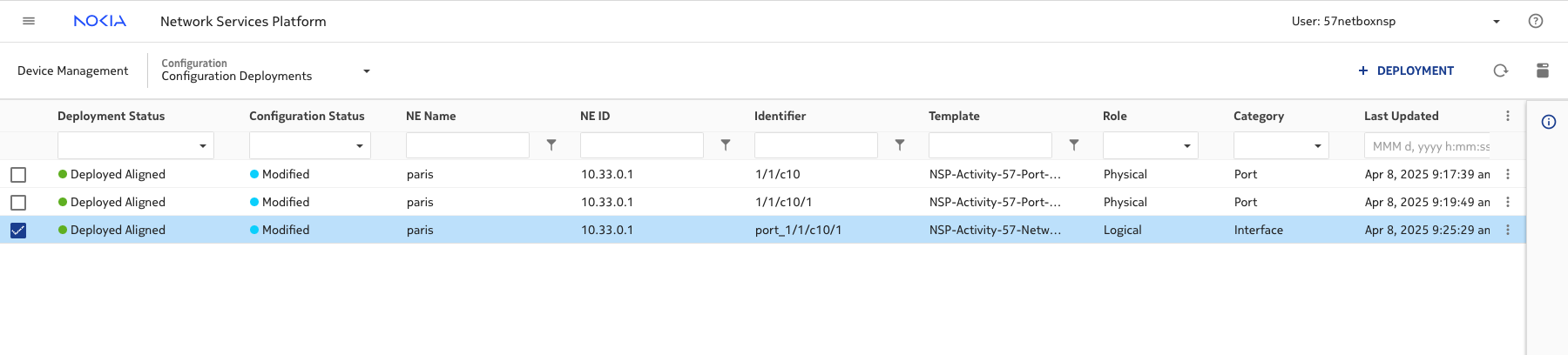Open the Configuration Deployments view dropdown
Viewport: 1568px width, 355px height.
pos(366,70)
